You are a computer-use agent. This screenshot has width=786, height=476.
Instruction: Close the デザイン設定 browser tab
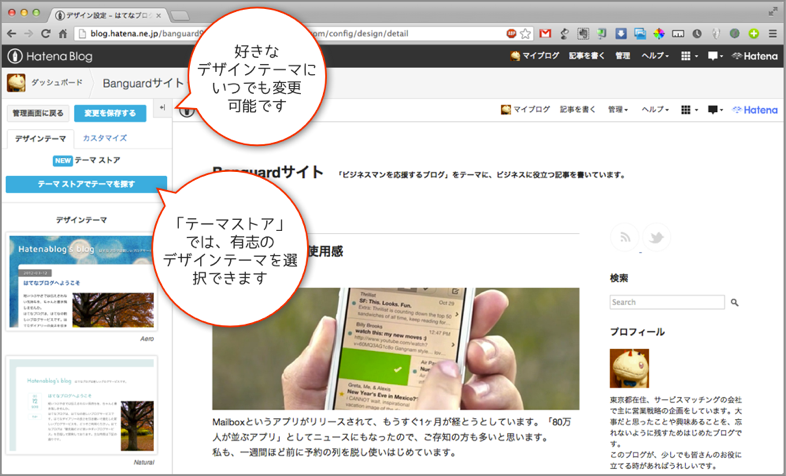[158, 15]
